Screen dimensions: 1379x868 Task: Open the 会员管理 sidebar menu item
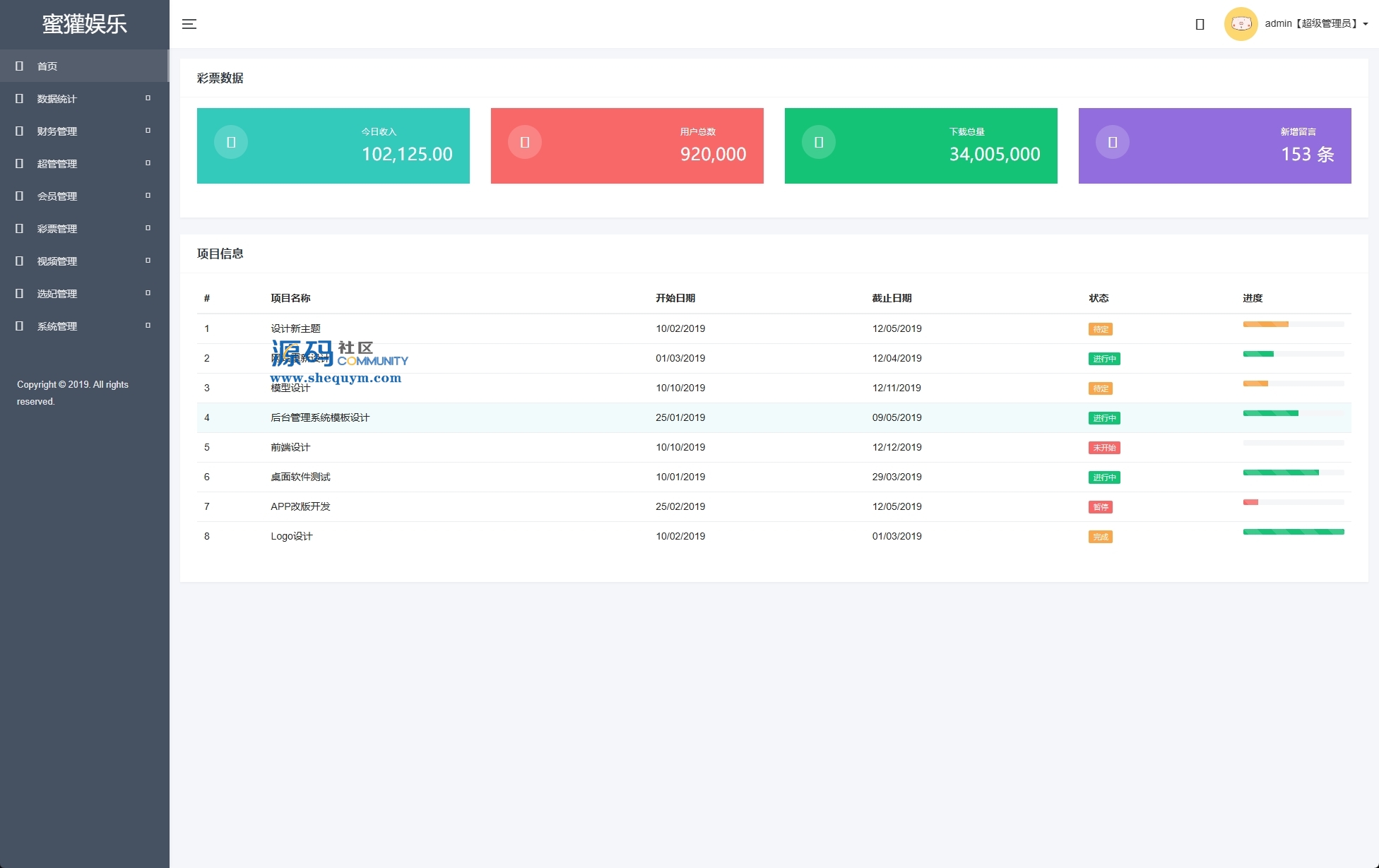(x=57, y=196)
